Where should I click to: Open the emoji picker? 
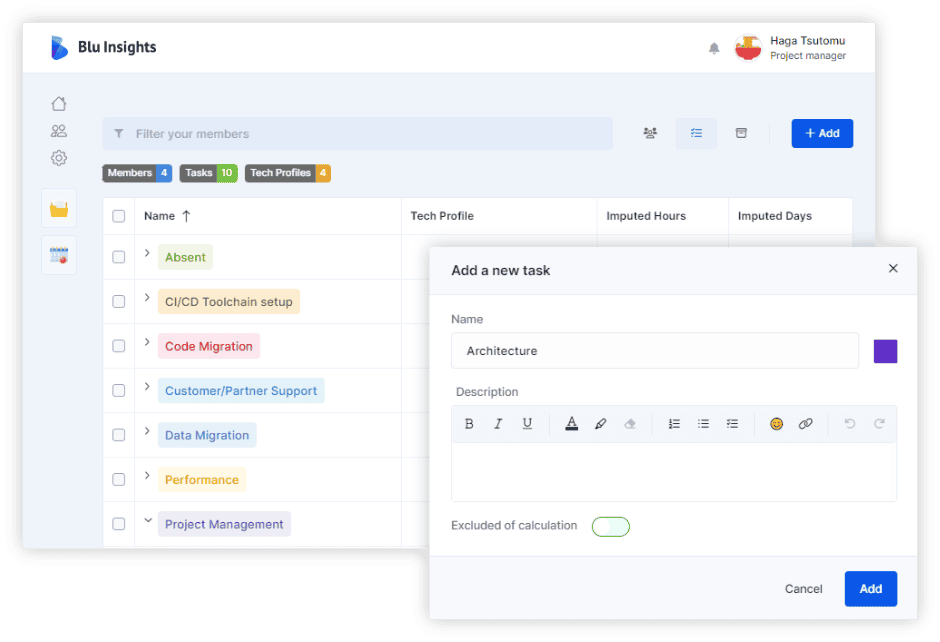(776, 424)
